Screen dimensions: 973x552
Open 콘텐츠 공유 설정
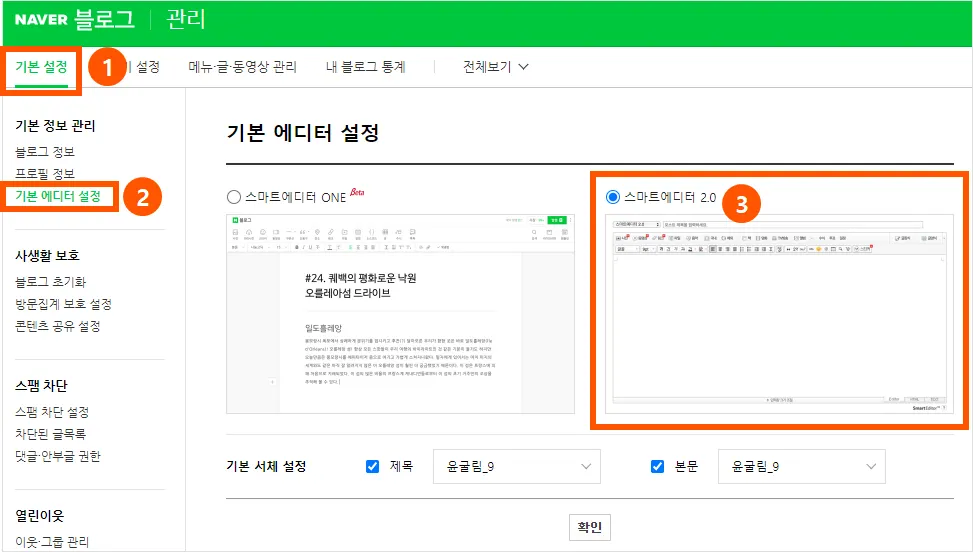pyautogui.click(x=58, y=326)
